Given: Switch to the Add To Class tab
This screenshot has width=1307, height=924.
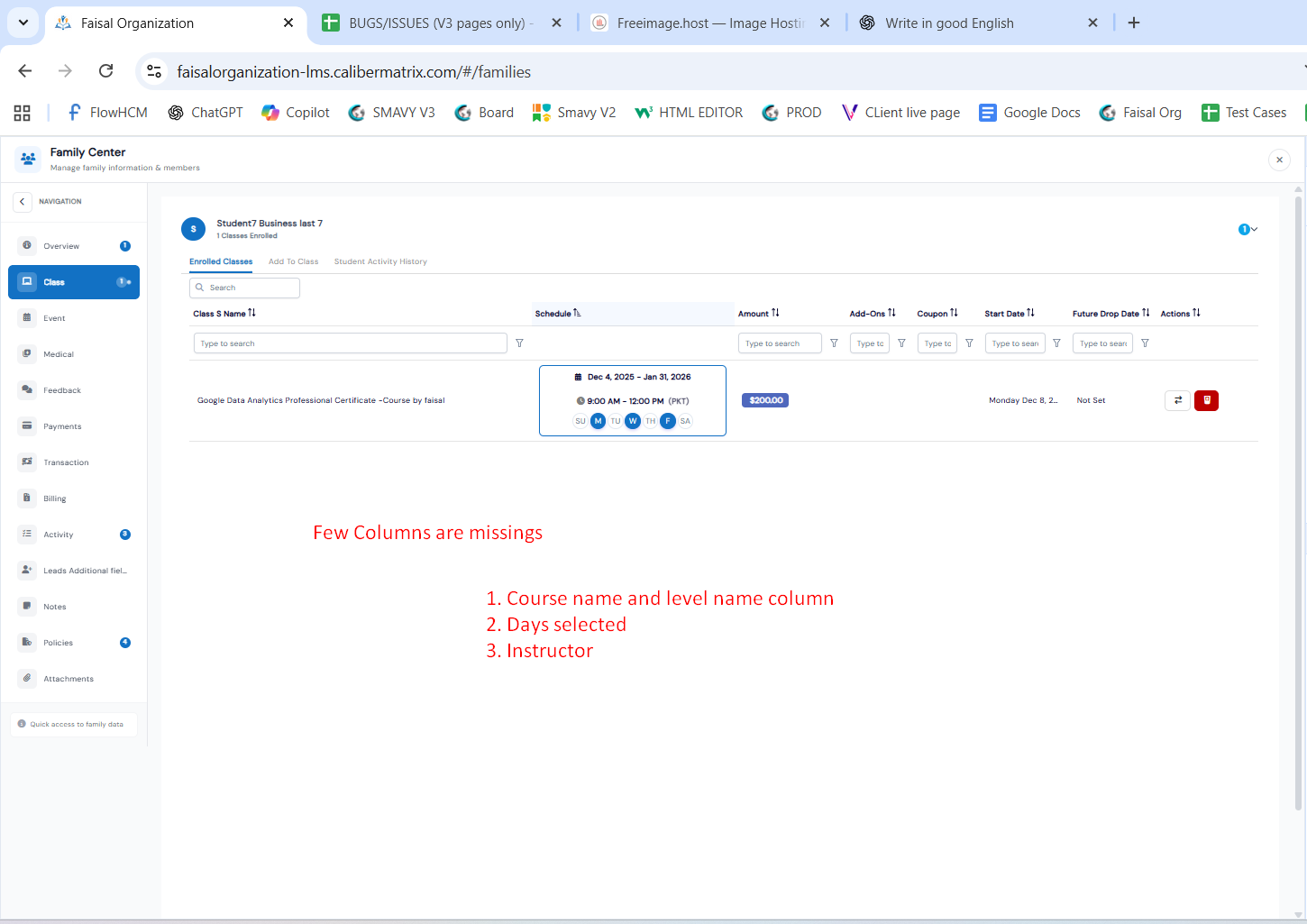Looking at the screenshot, I should (294, 261).
